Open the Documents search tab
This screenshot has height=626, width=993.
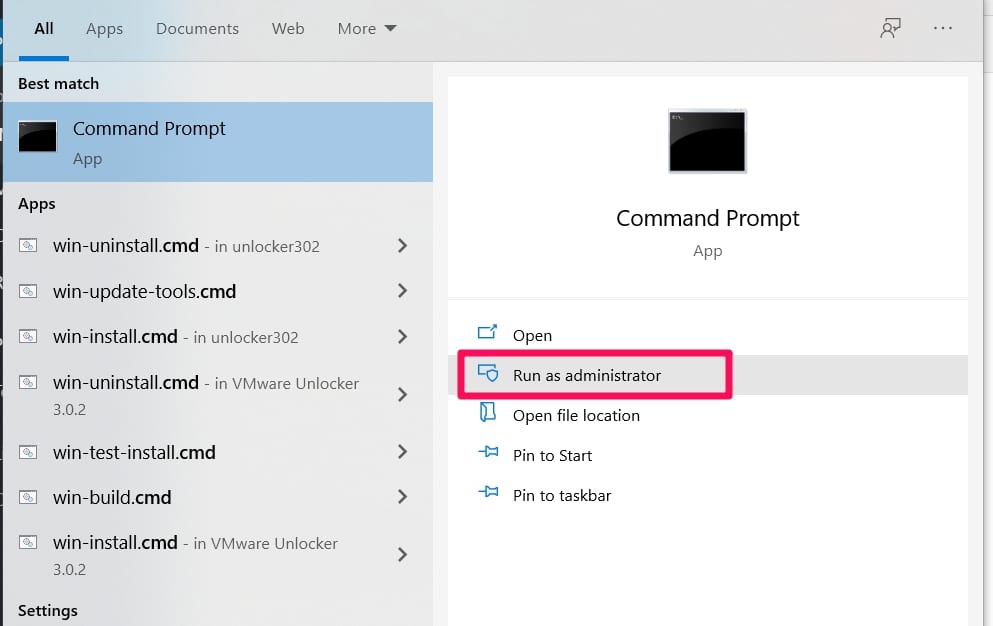coord(197,29)
